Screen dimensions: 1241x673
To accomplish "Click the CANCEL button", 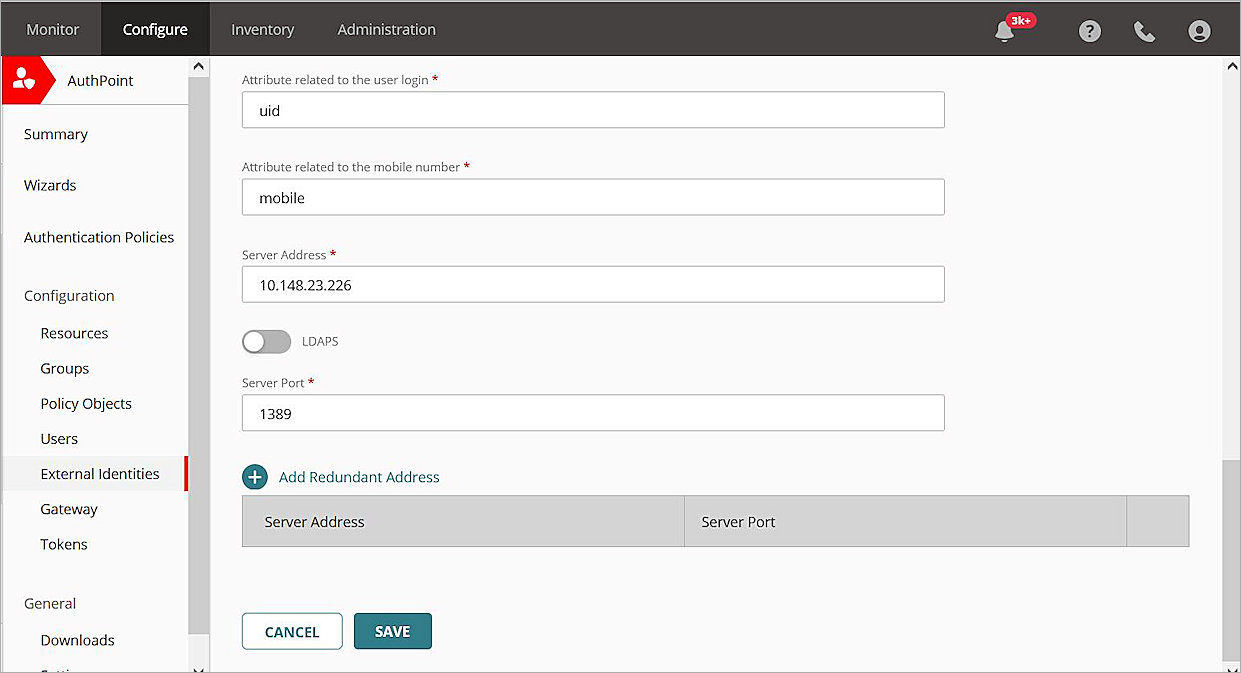I will click(x=292, y=631).
